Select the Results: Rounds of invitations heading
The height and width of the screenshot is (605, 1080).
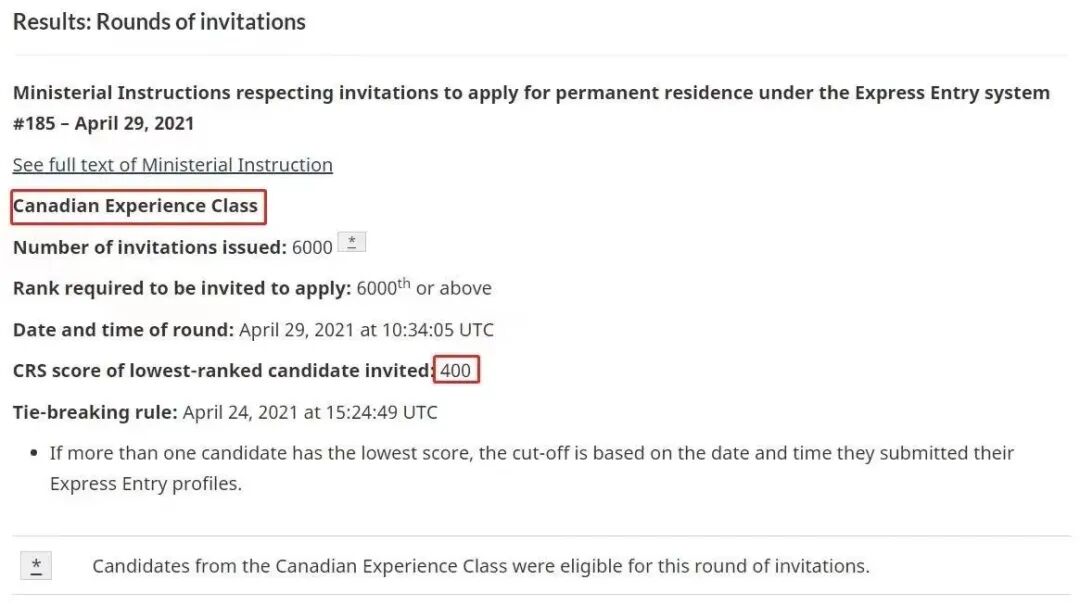coord(159,22)
